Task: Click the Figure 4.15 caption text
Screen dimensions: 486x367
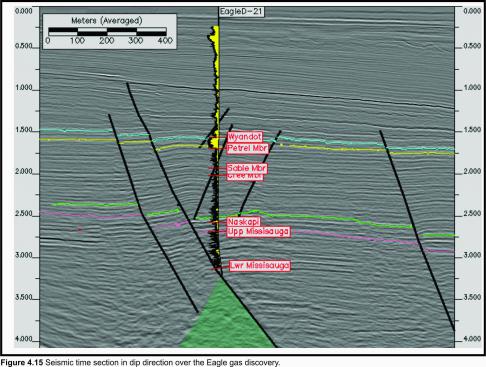Action: point(140,362)
